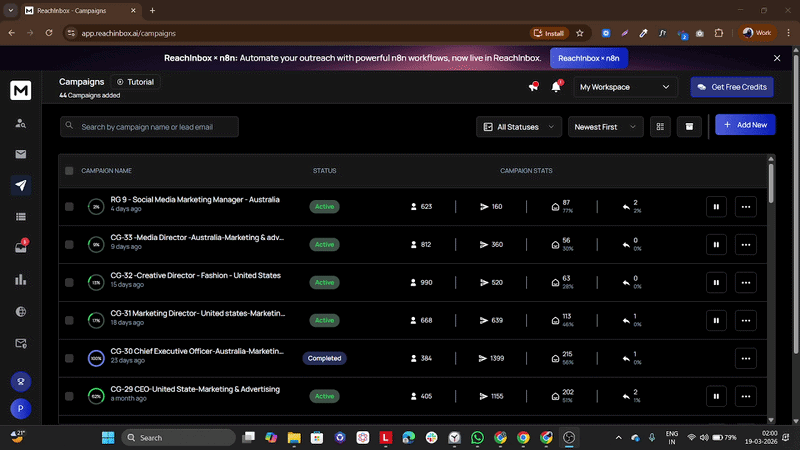The width and height of the screenshot is (800, 450).
Task: Open the email accounts envelope sidebar icon
Action: [x=20, y=154]
